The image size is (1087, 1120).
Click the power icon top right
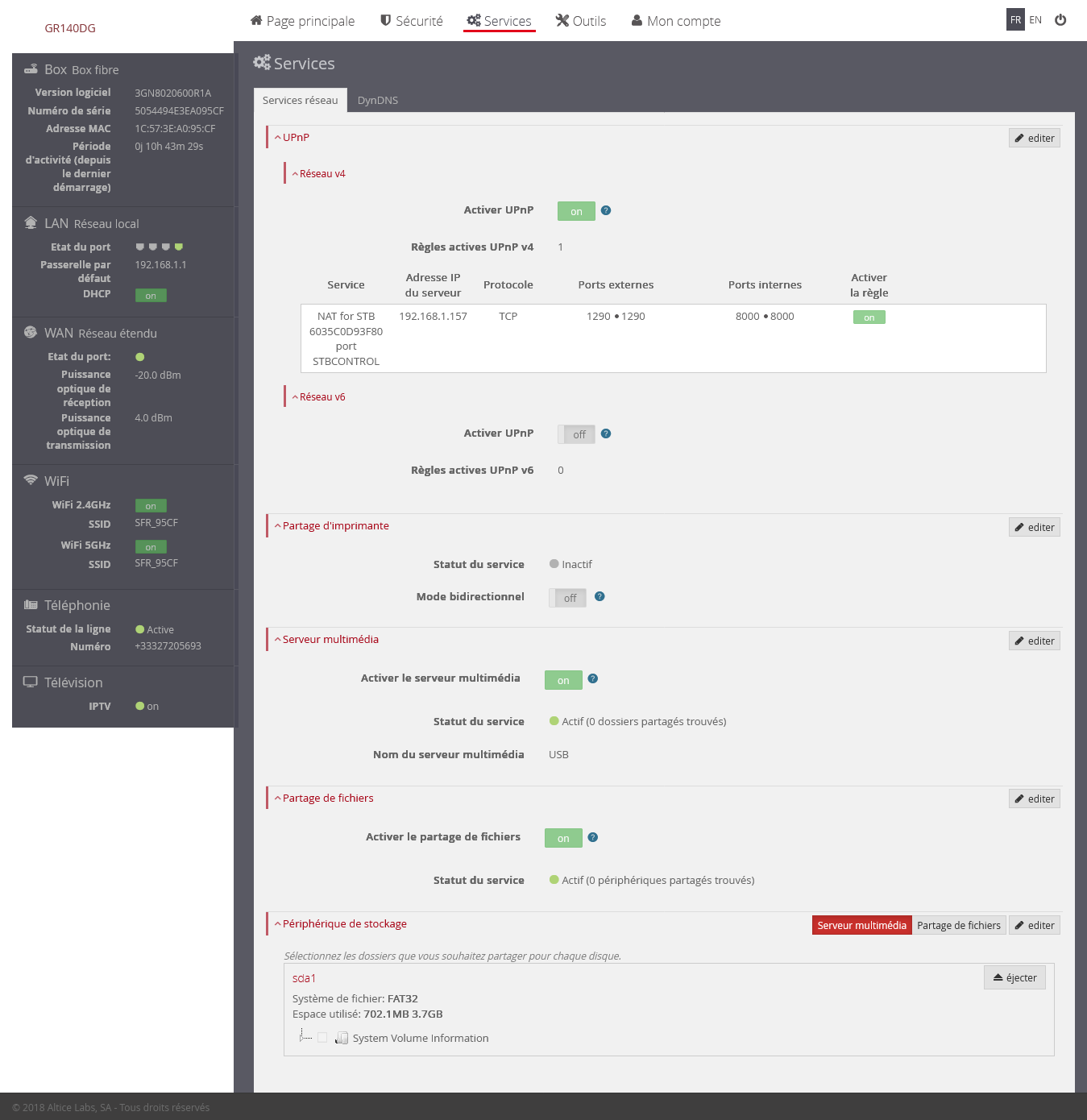tap(1061, 20)
